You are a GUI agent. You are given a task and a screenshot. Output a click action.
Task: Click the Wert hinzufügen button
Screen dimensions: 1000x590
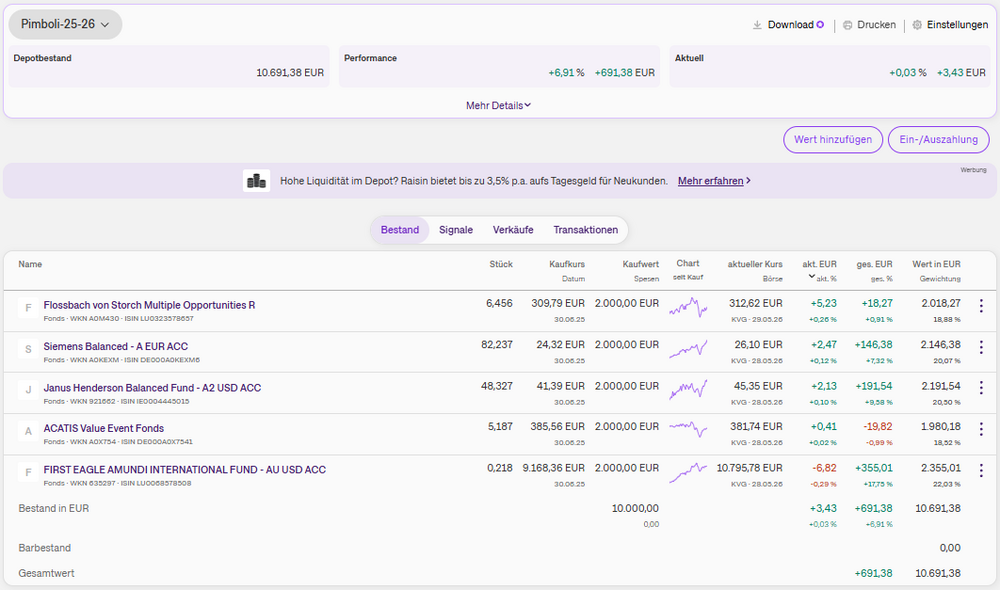(x=833, y=140)
